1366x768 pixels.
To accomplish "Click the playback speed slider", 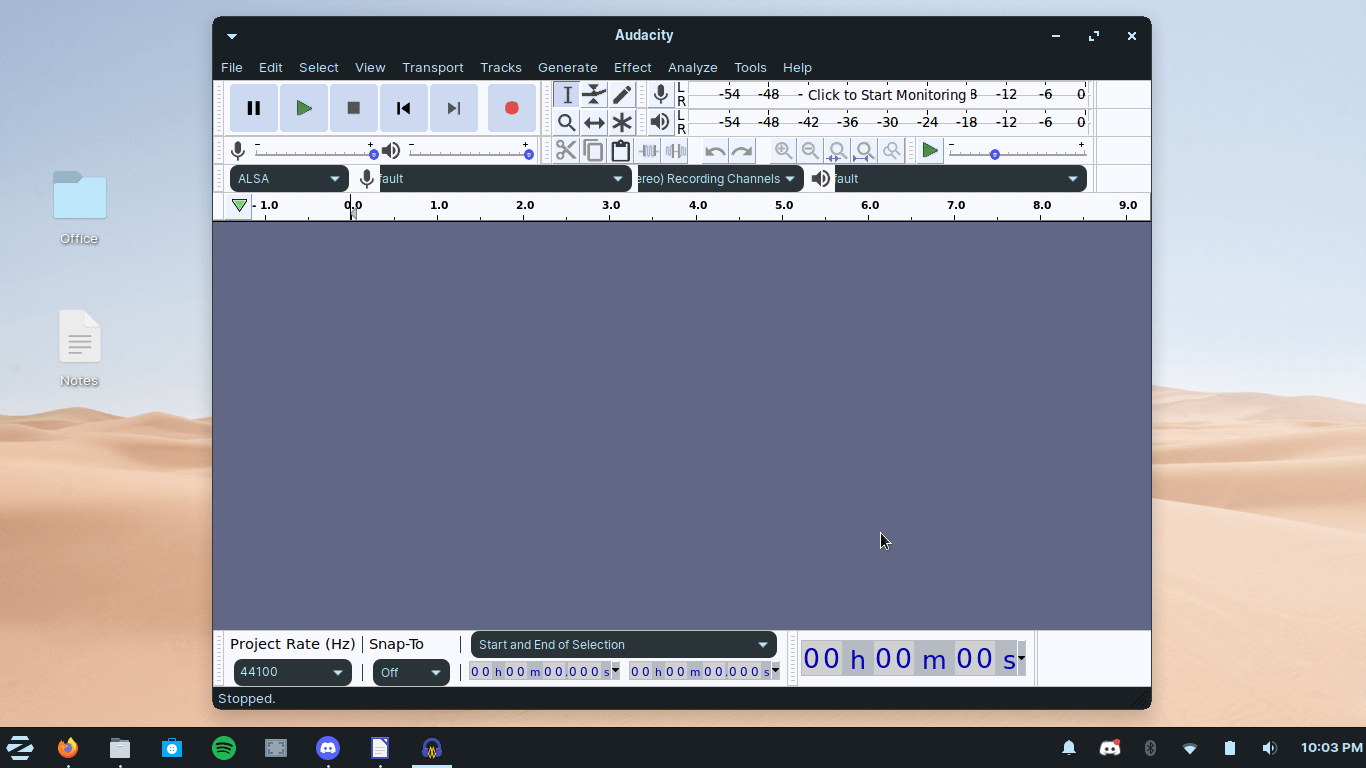I will pos(1017,151).
